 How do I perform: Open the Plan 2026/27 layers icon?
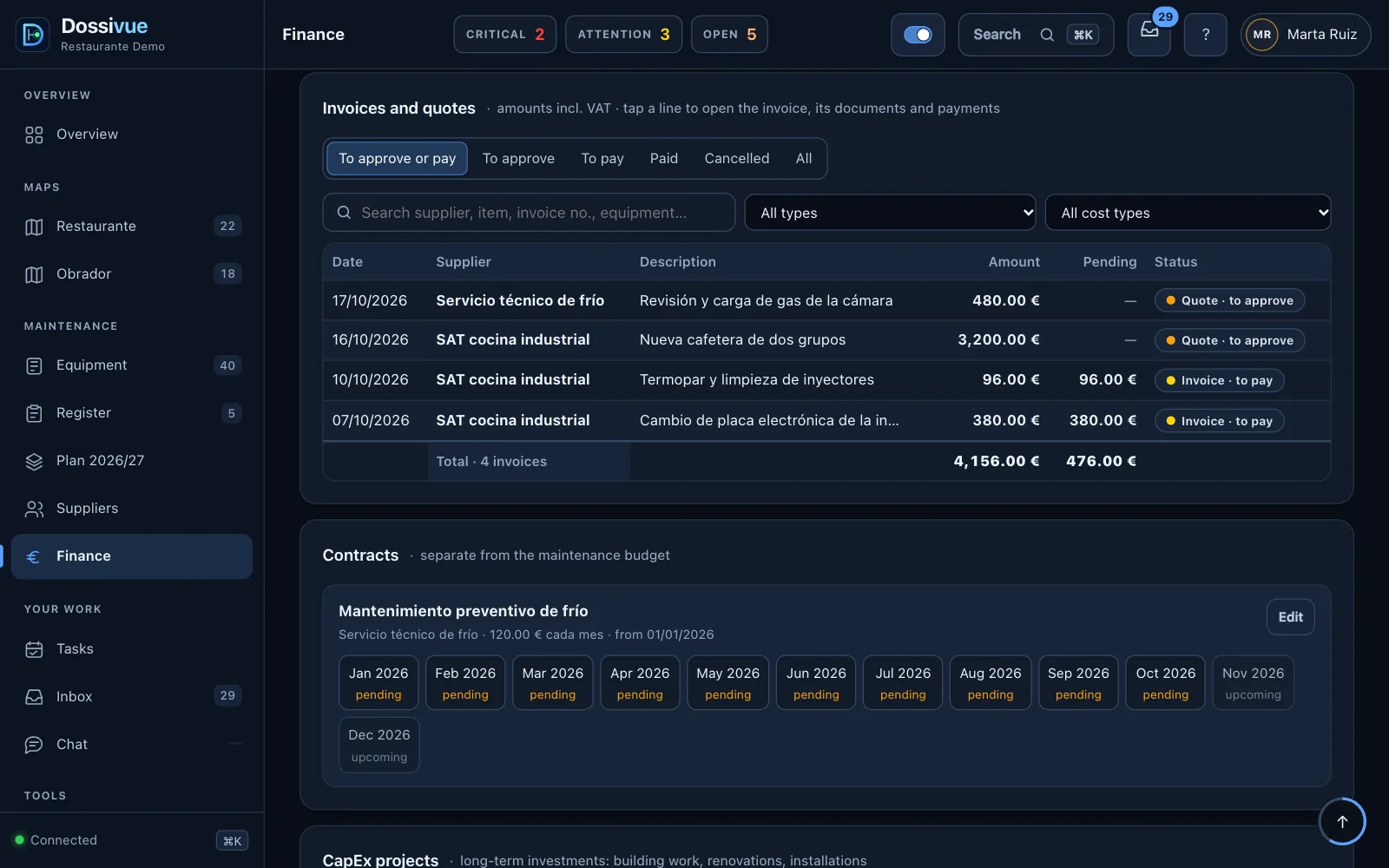[34, 461]
